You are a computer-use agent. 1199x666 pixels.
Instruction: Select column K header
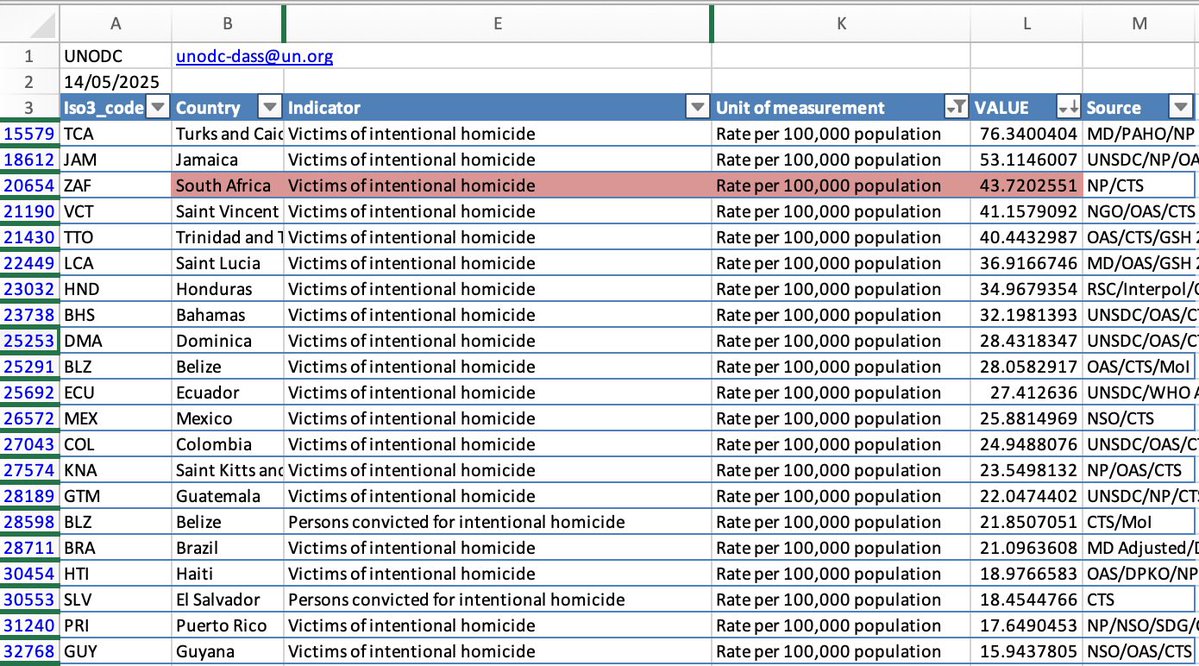click(841, 24)
